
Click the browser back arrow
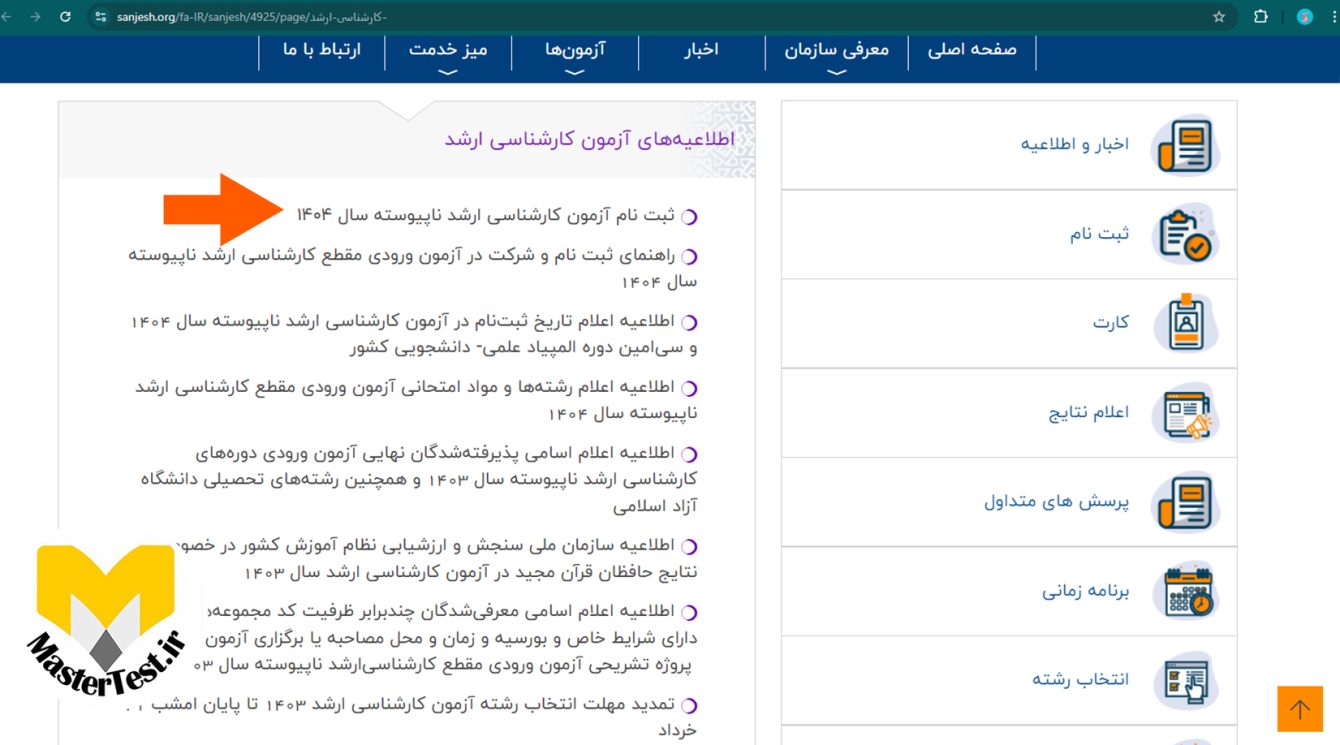pyautogui.click(x=8, y=17)
